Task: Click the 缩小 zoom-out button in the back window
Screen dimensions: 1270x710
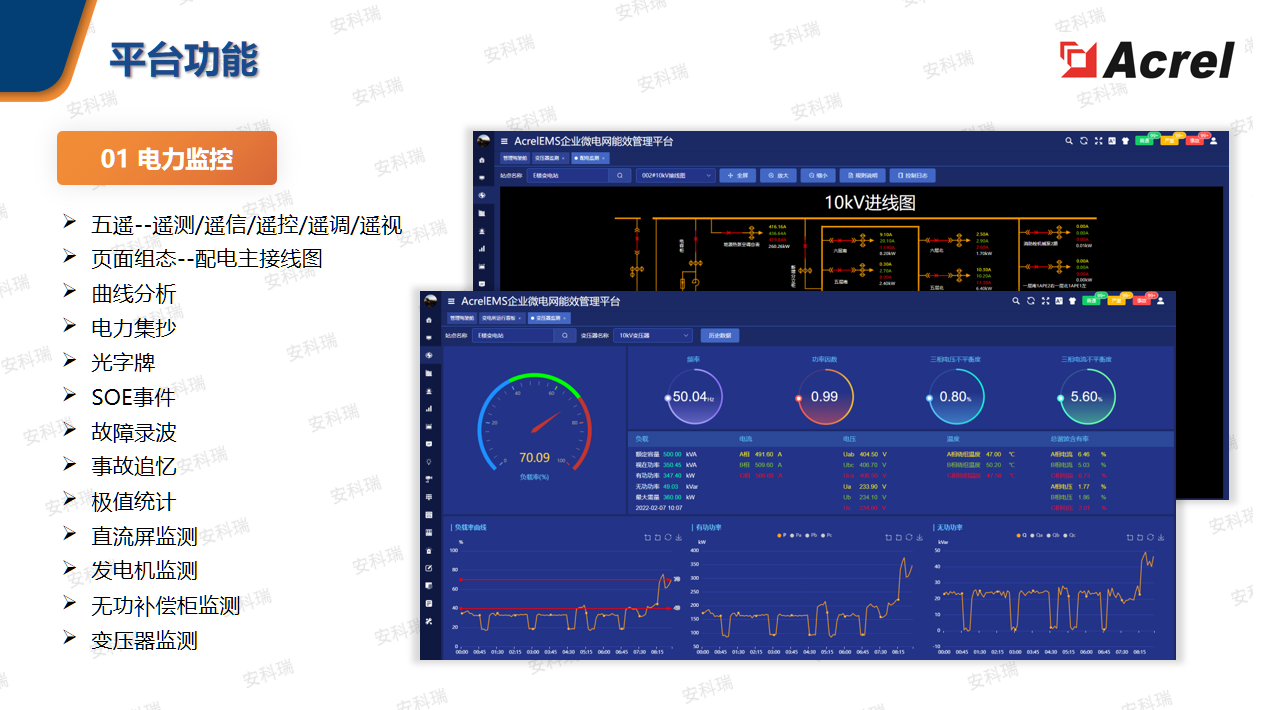Action: tap(818, 175)
